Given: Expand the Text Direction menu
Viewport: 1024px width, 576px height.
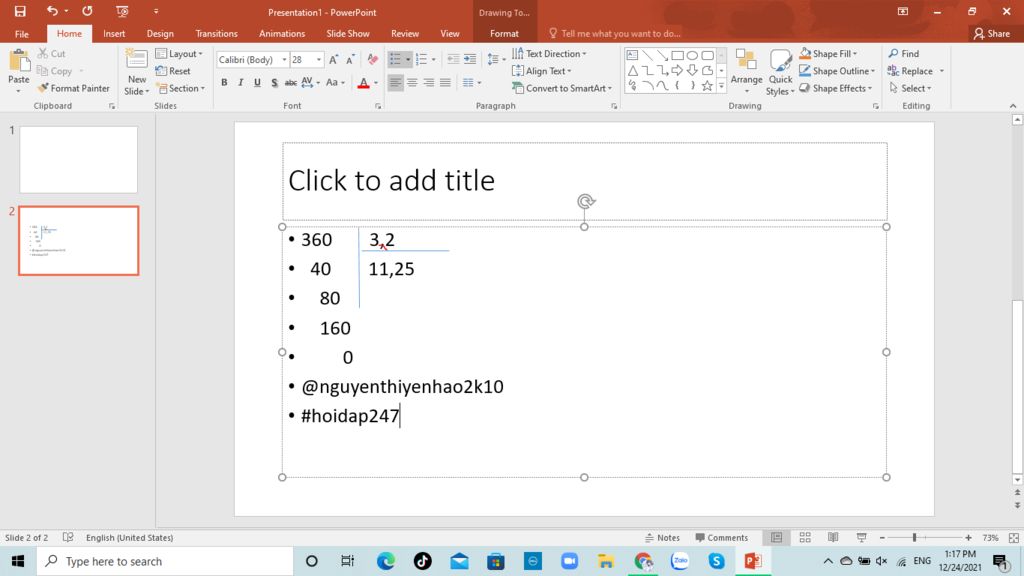Looking at the screenshot, I should (x=549, y=54).
